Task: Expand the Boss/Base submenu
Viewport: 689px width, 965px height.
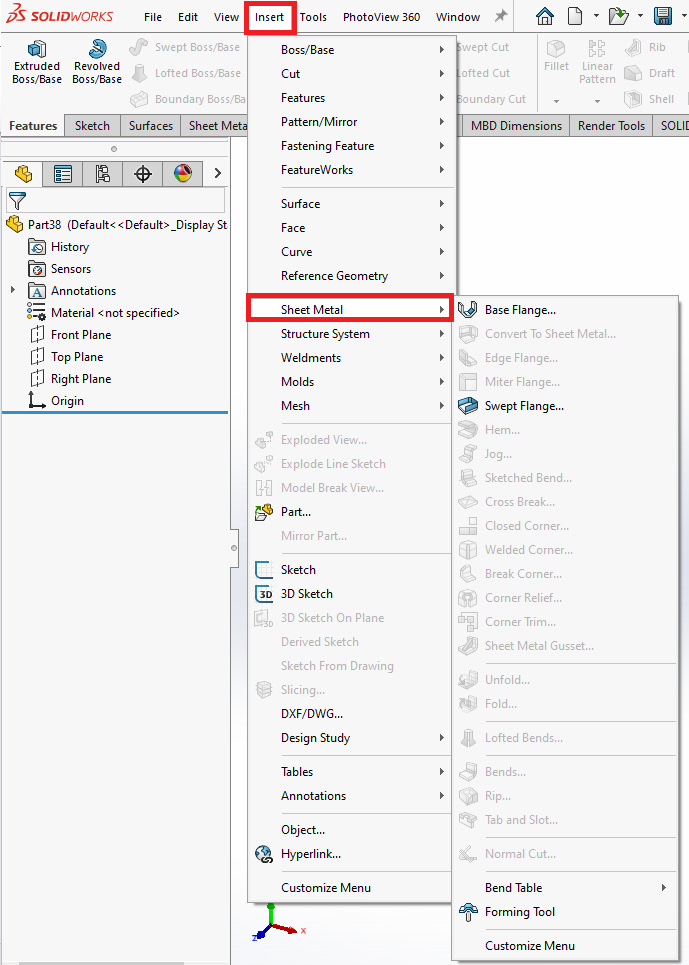Action: (351, 50)
